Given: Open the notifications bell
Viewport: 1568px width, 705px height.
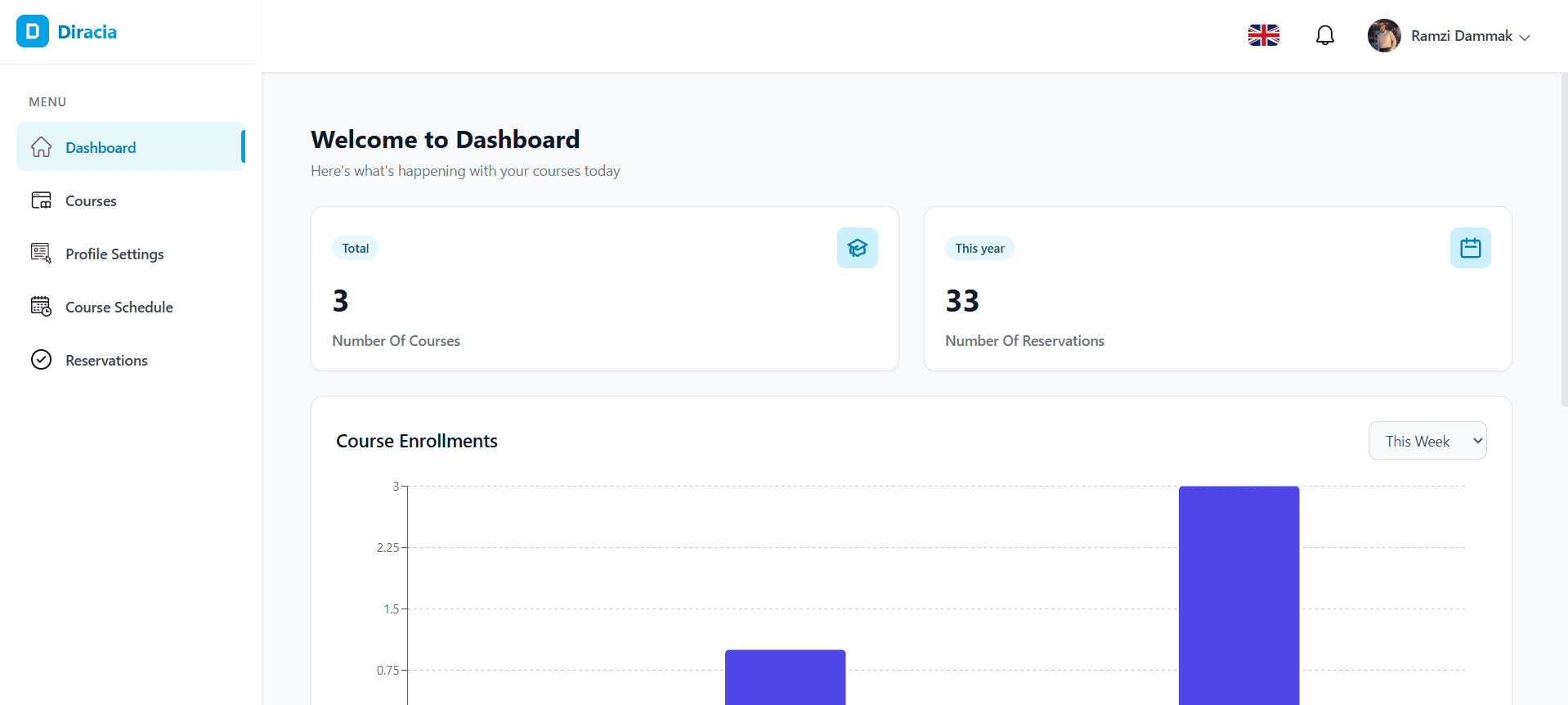Looking at the screenshot, I should tap(1324, 35).
